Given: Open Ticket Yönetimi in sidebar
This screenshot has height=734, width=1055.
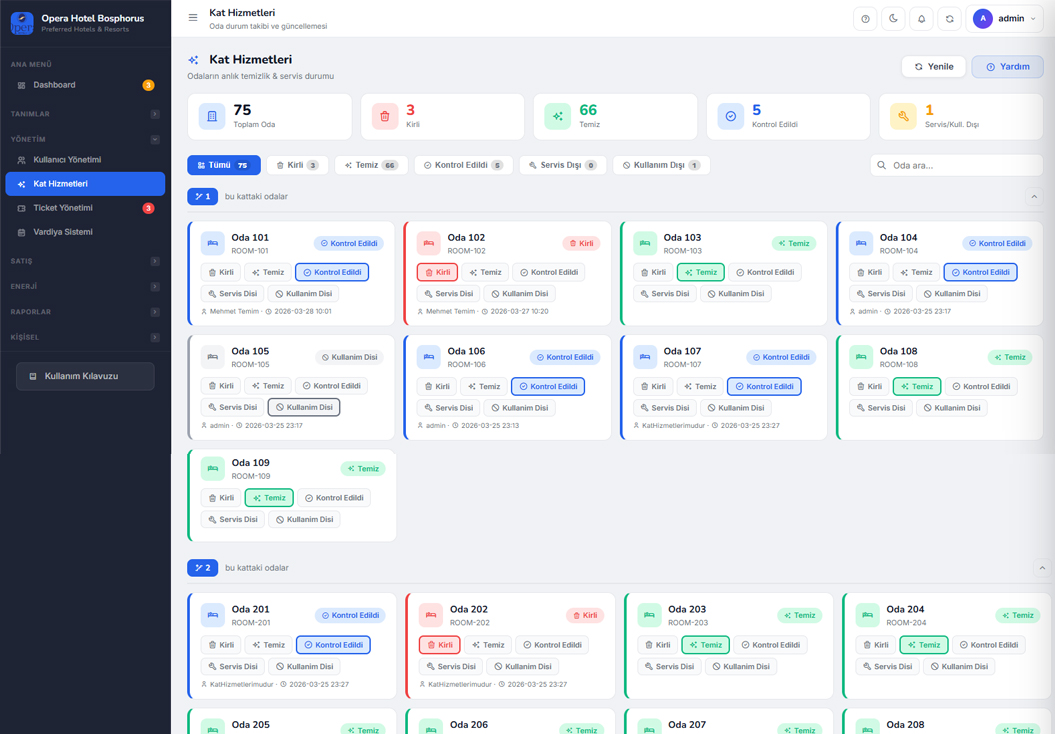Looking at the screenshot, I should [x=63, y=208].
